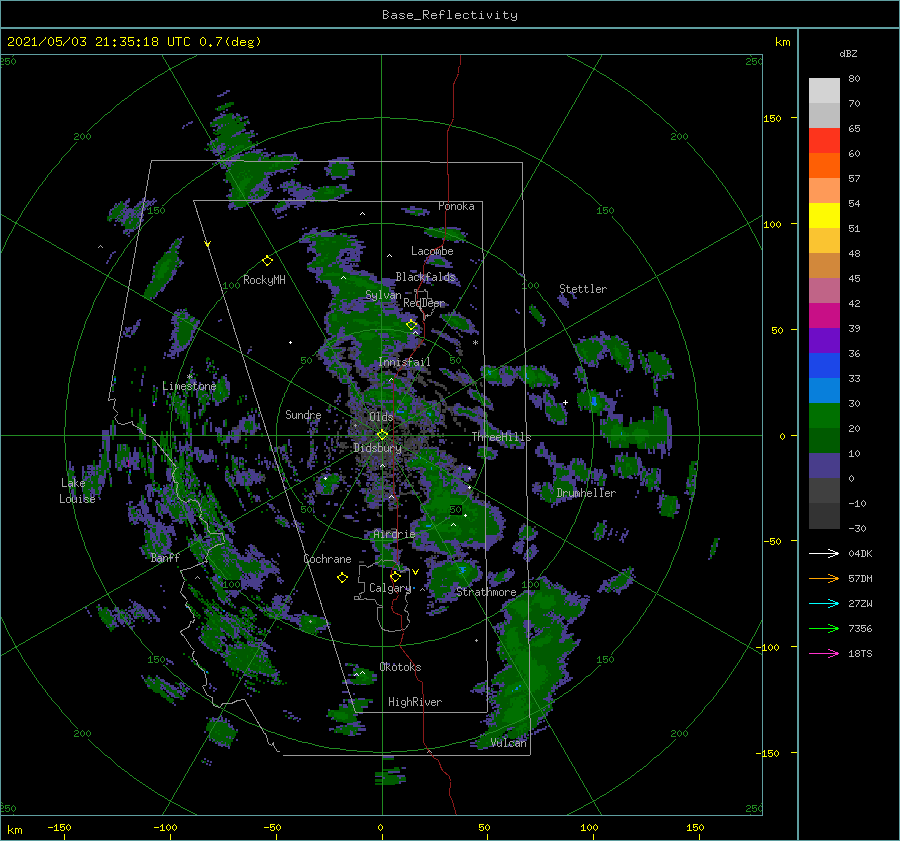
Task: Click the 04DK legend text
Action: (860, 554)
